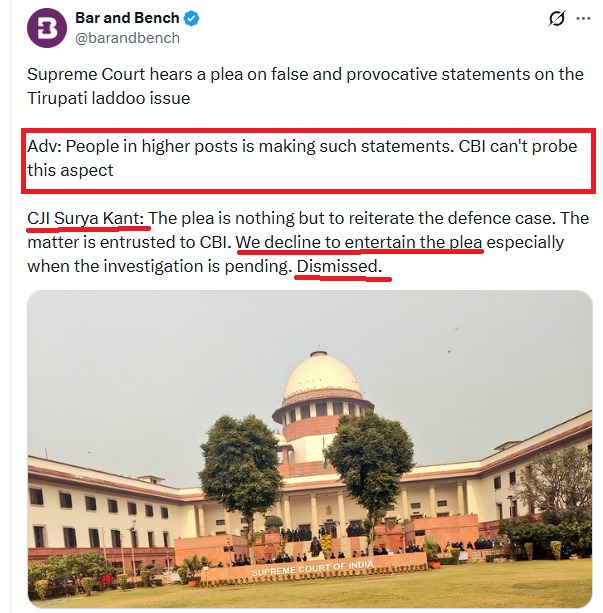Viewport: 603px width, 613px height.
Task: Click the 'Tirupati laddoo issue' text line
Action: coord(109,98)
